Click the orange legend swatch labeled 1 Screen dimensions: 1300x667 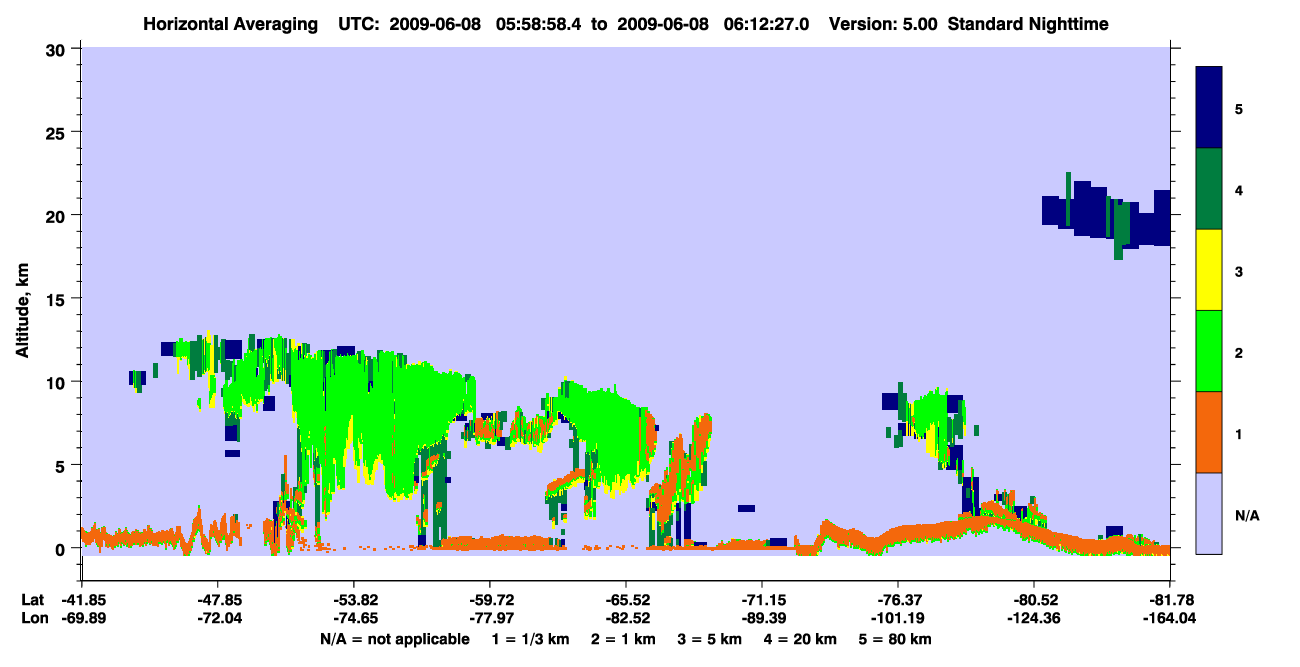click(x=1209, y=432)
